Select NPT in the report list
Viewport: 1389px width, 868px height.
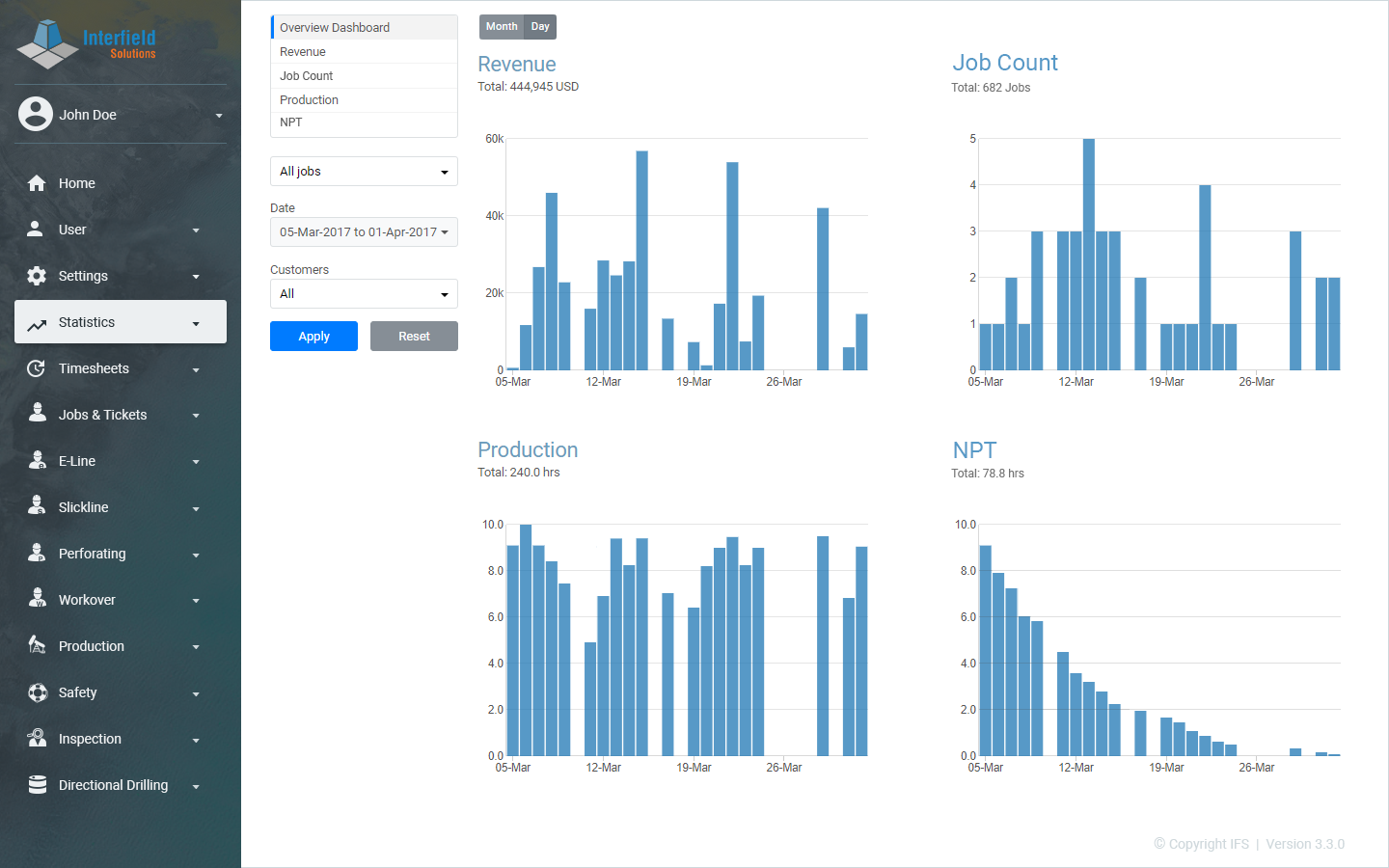pos(364,122)
